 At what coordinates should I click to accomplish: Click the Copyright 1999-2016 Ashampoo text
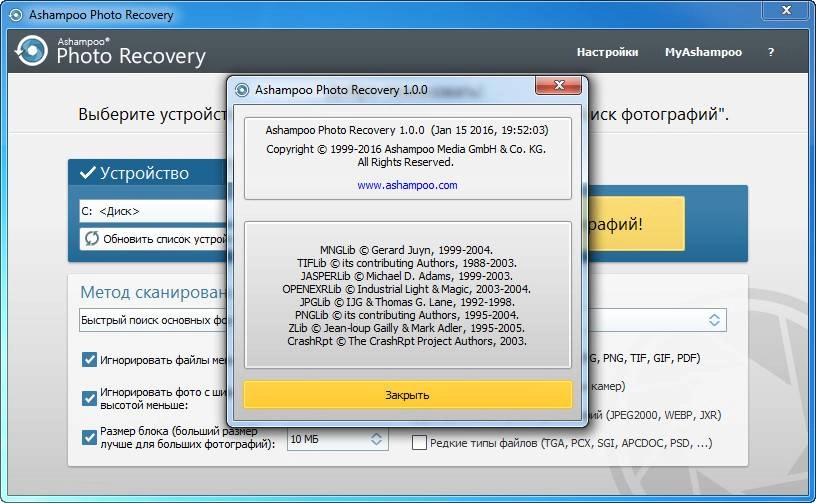tap(406, 149)
